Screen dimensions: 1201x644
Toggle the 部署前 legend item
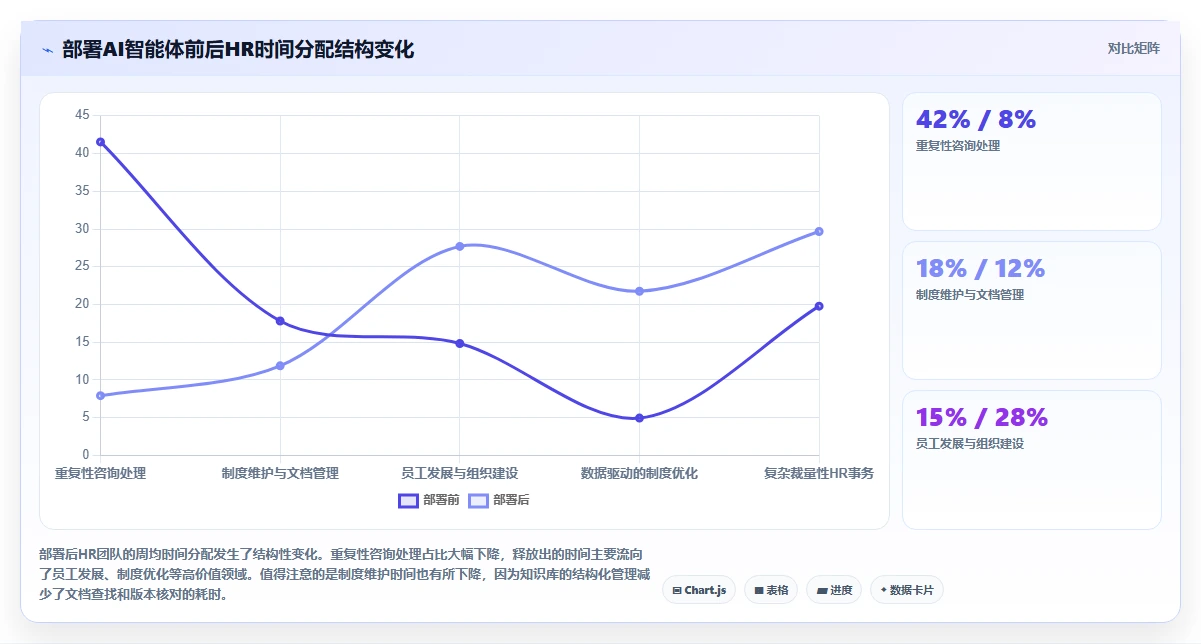click(429, 500)
